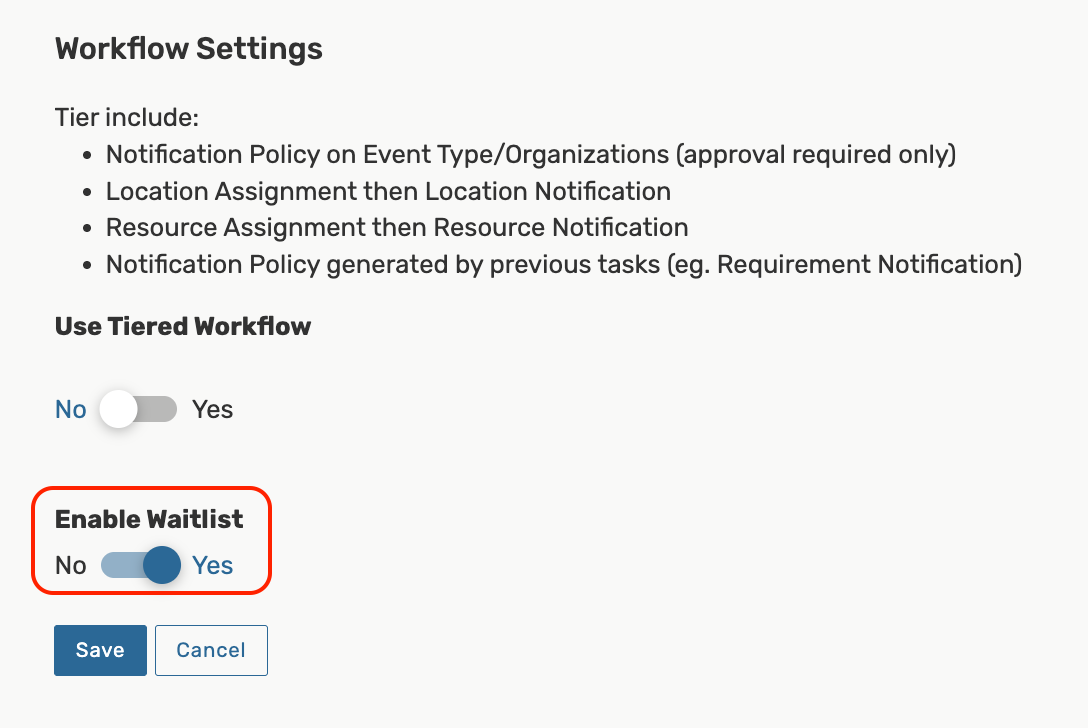
Task: Click the "Use Tiered Workflow" label
Action: 183,326
